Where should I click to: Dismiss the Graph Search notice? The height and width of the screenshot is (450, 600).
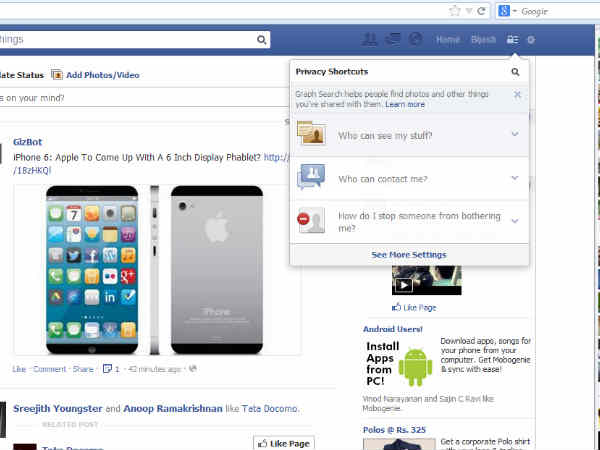(517, 95)
